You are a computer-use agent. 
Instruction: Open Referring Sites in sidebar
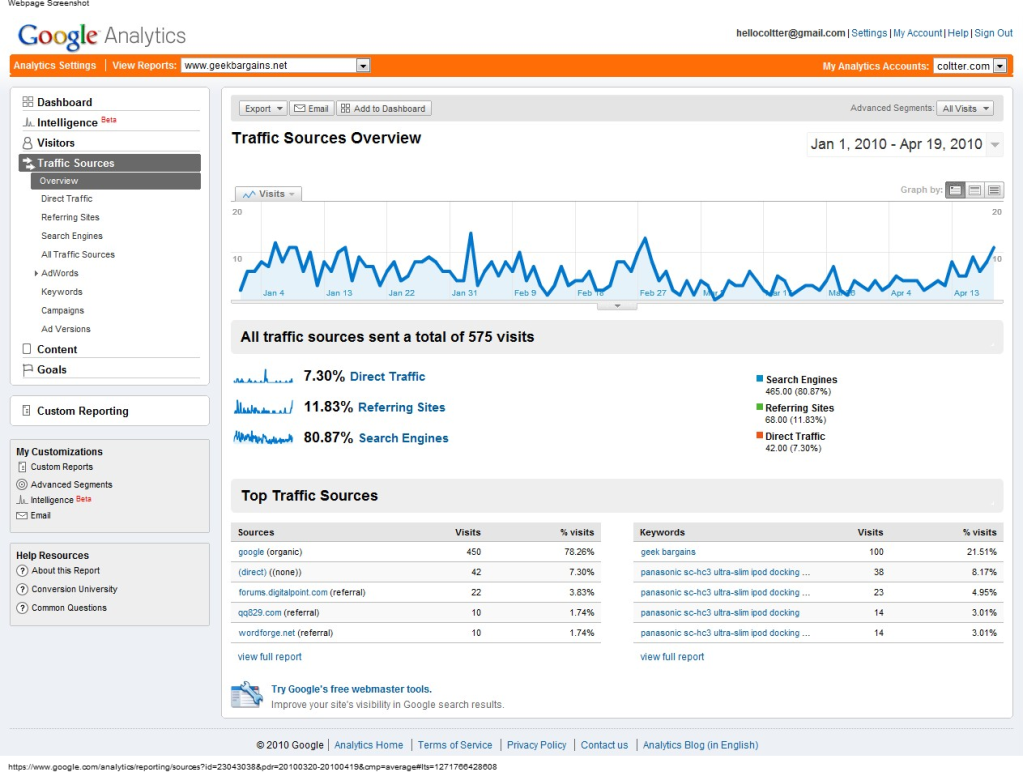pos(70,217)
